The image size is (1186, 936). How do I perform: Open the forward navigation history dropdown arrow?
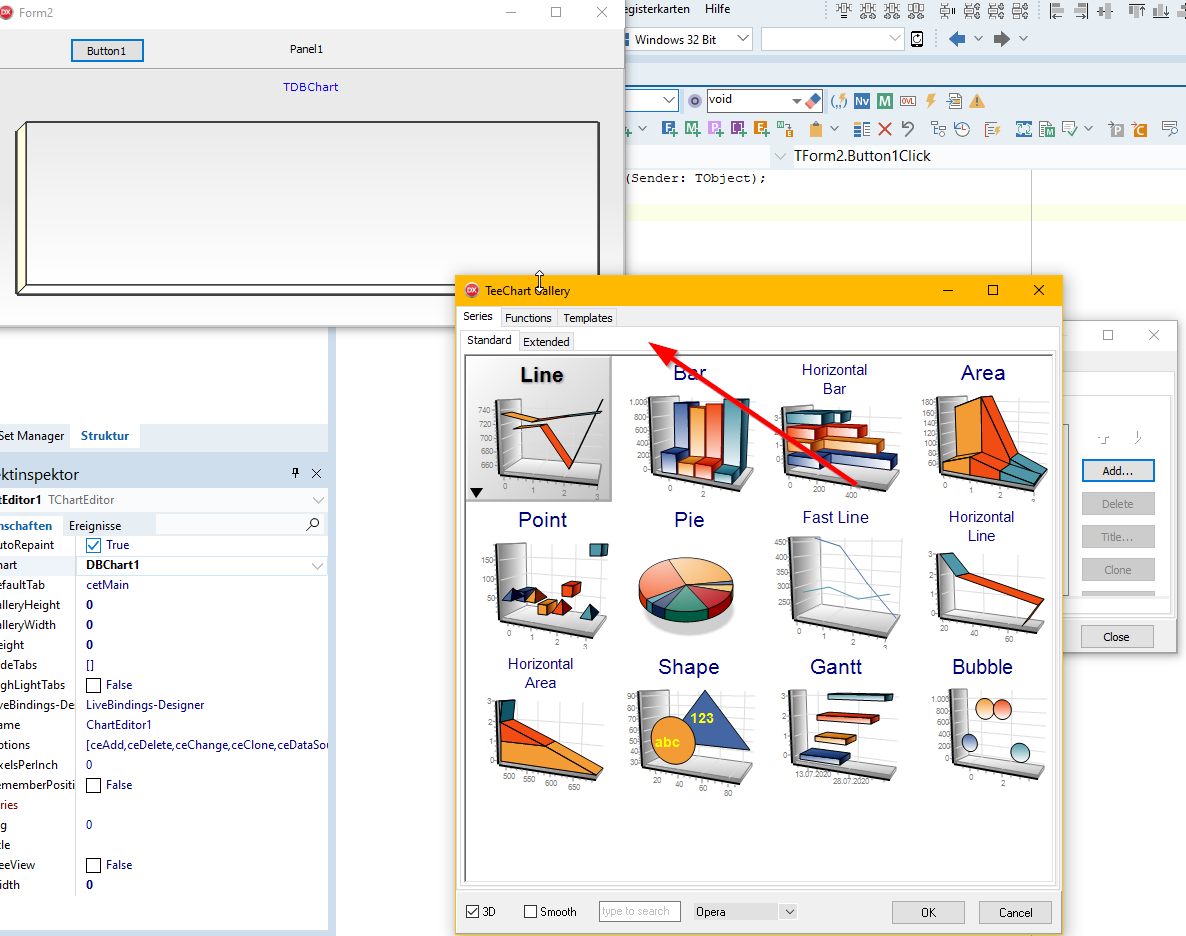coord(1023,39)
